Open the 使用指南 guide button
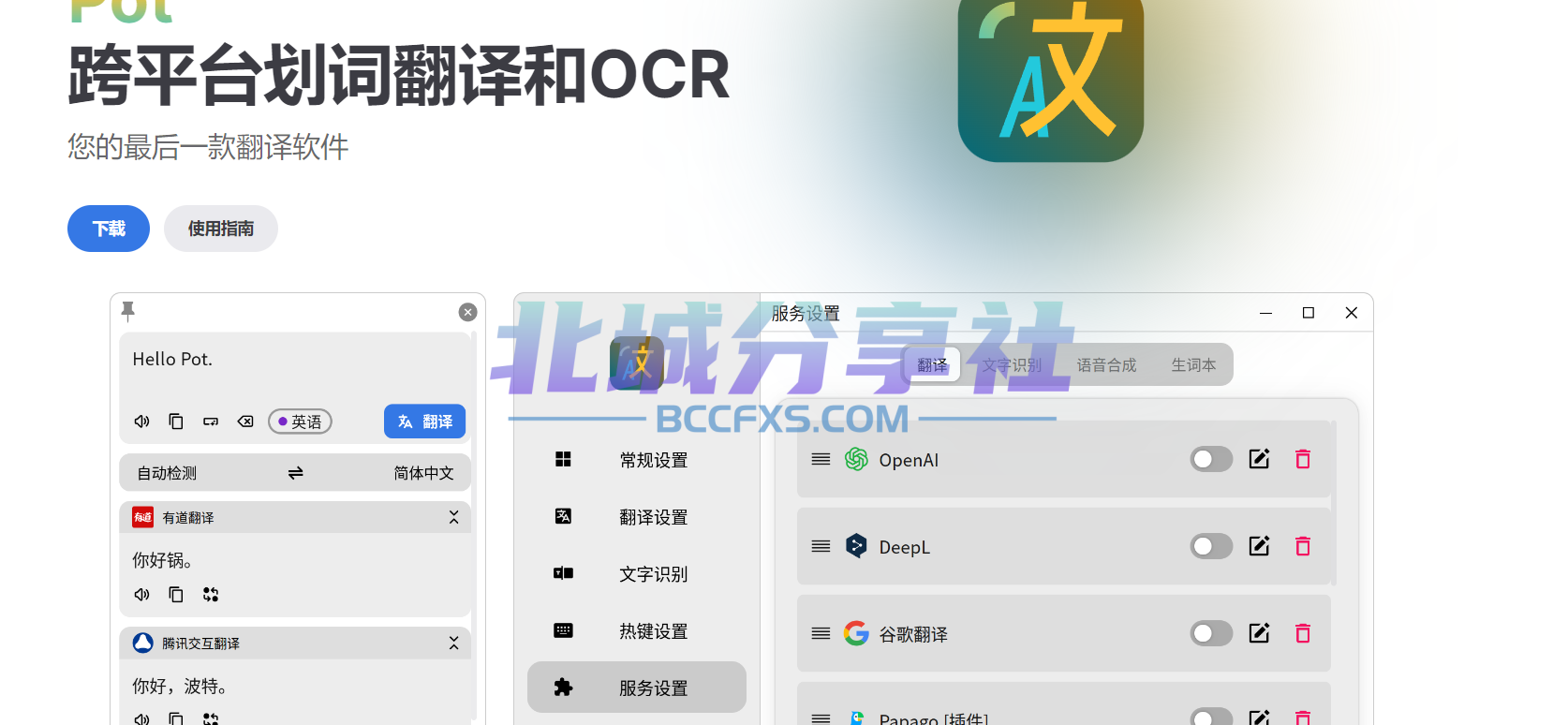1568x725 pixels. click(221, 229)
